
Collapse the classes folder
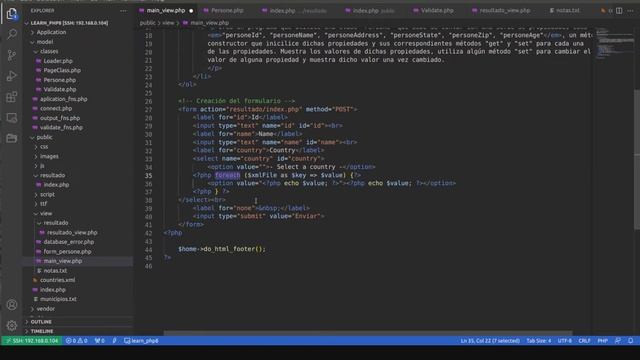click(x=49, y=51)
